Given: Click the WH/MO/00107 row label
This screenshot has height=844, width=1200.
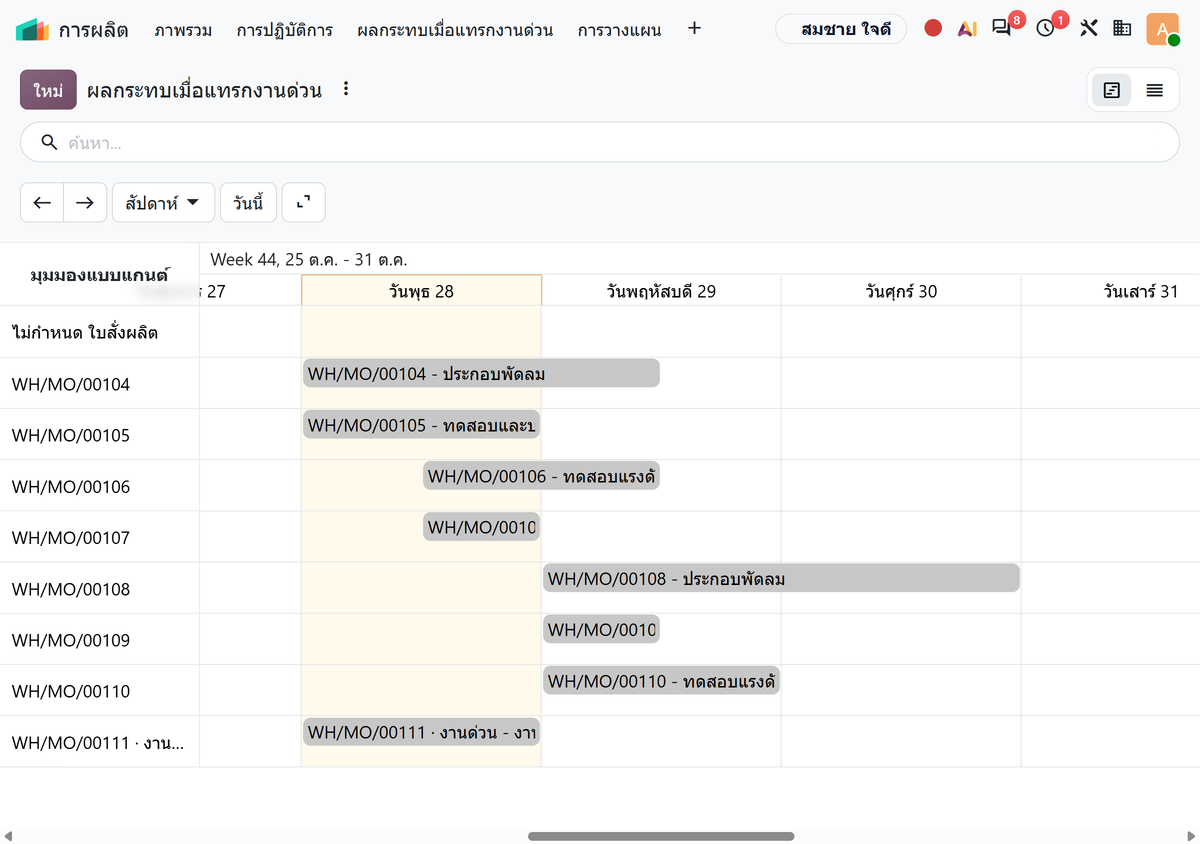Looking at the screenshot, I should (71, 537).
